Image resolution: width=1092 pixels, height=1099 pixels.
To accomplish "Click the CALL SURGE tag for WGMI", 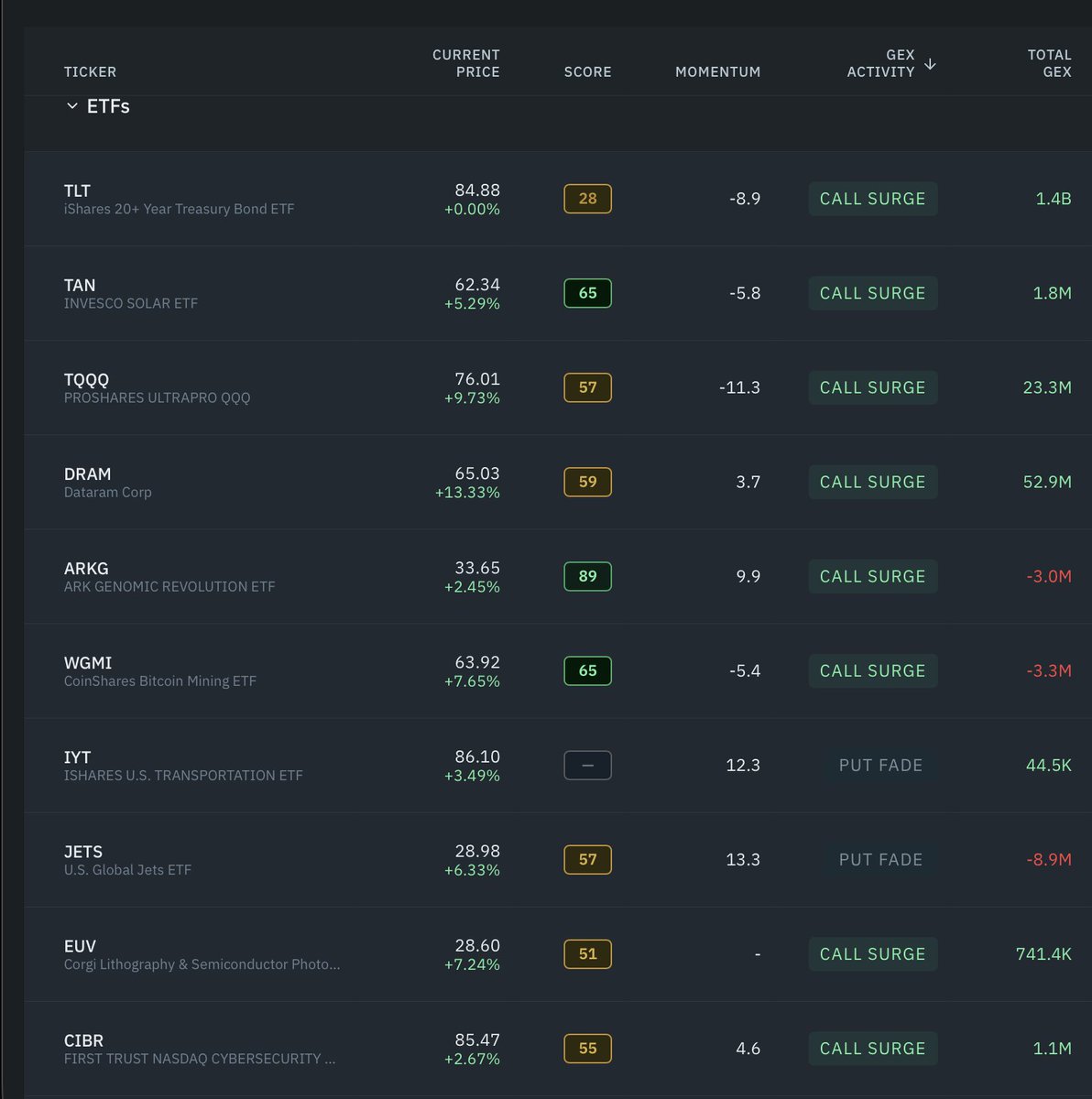I will tap(873, 670).
